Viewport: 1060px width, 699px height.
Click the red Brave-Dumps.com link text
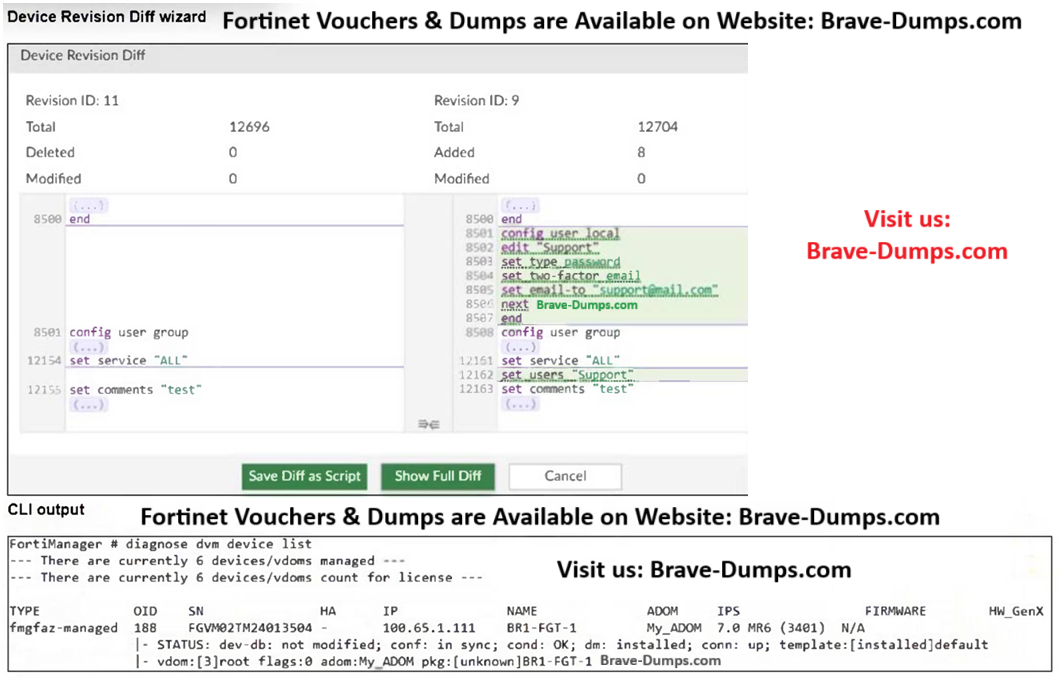(907, 251)
